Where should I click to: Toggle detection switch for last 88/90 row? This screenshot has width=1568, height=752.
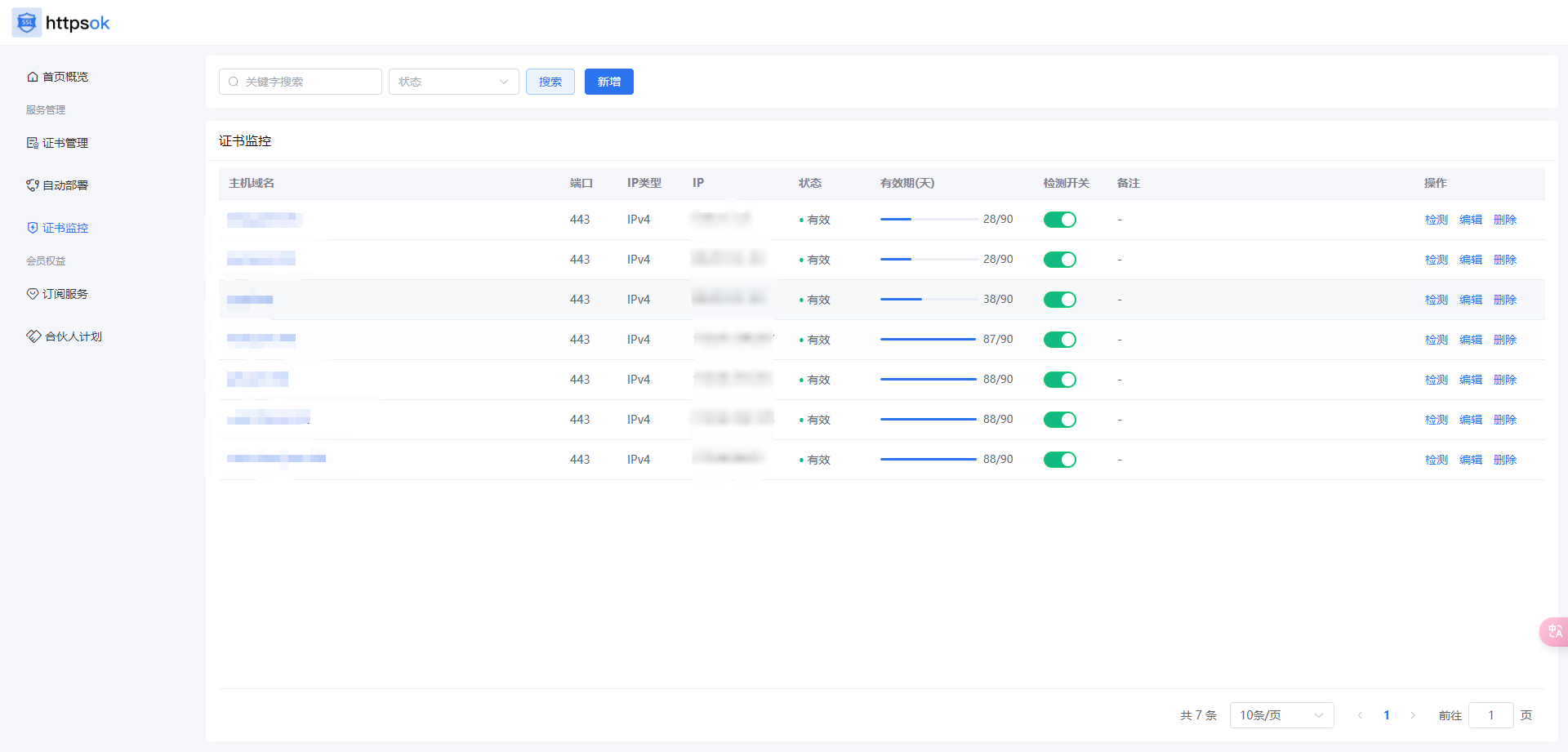point(1060,460)
